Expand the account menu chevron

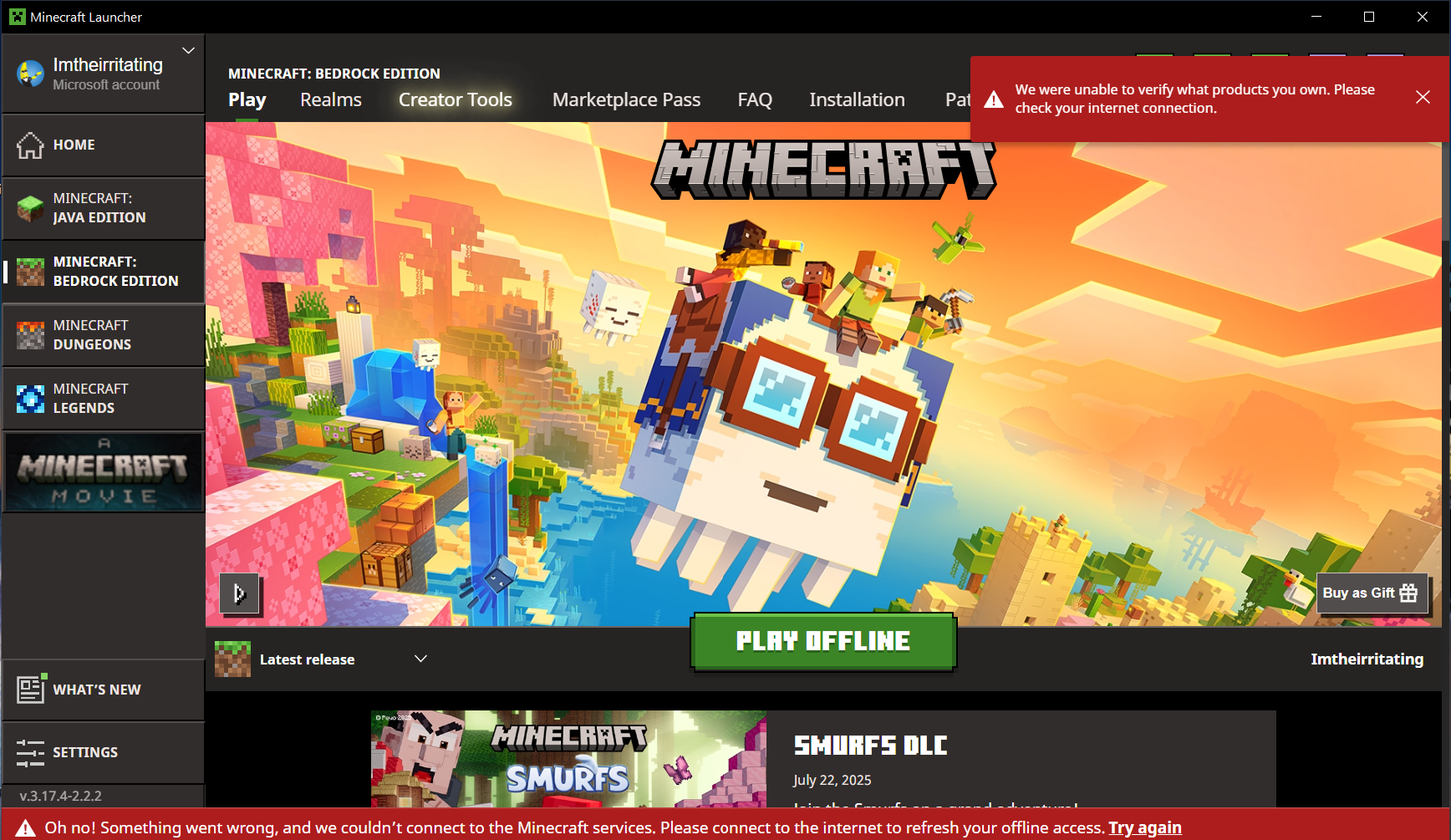(x=189, y=50)
